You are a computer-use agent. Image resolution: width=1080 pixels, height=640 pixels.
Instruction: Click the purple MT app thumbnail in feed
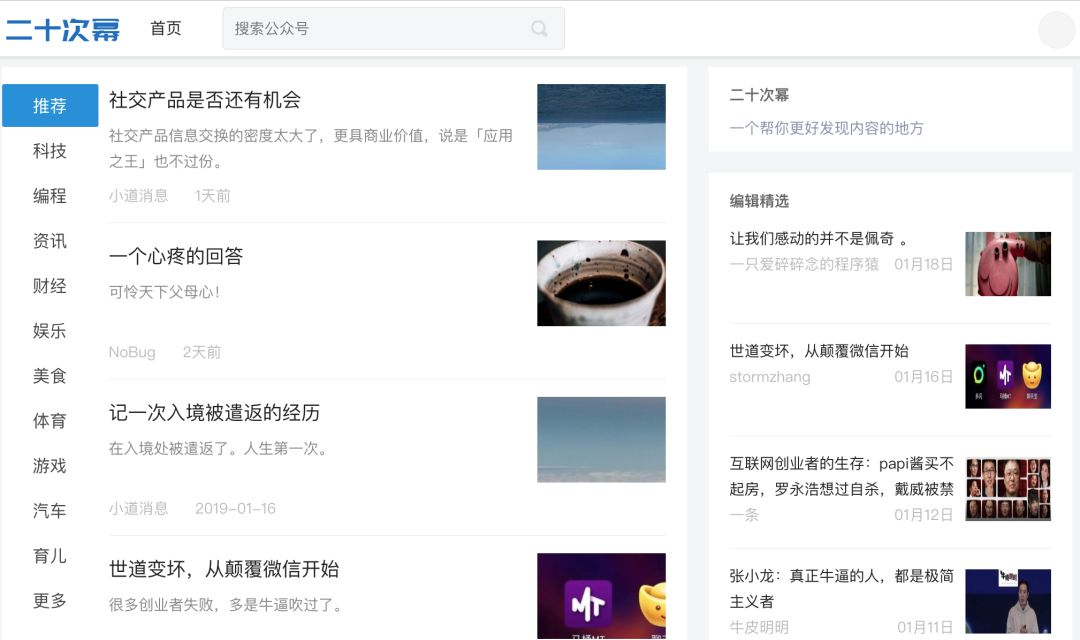coord(601,596)
